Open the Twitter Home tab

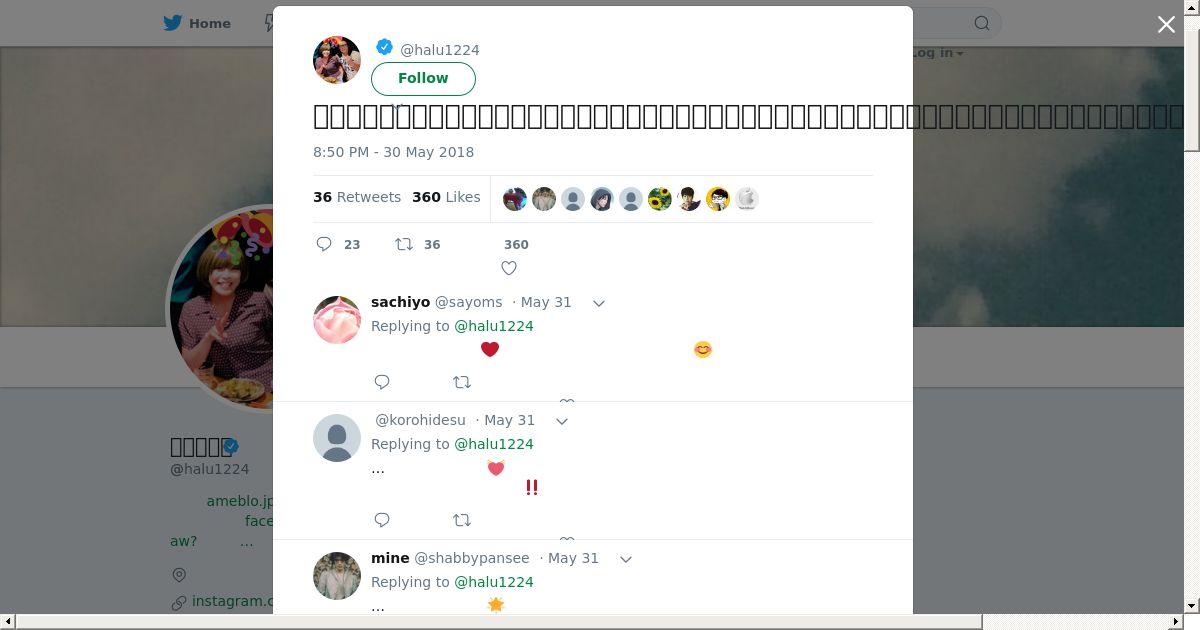coord(197,23)
